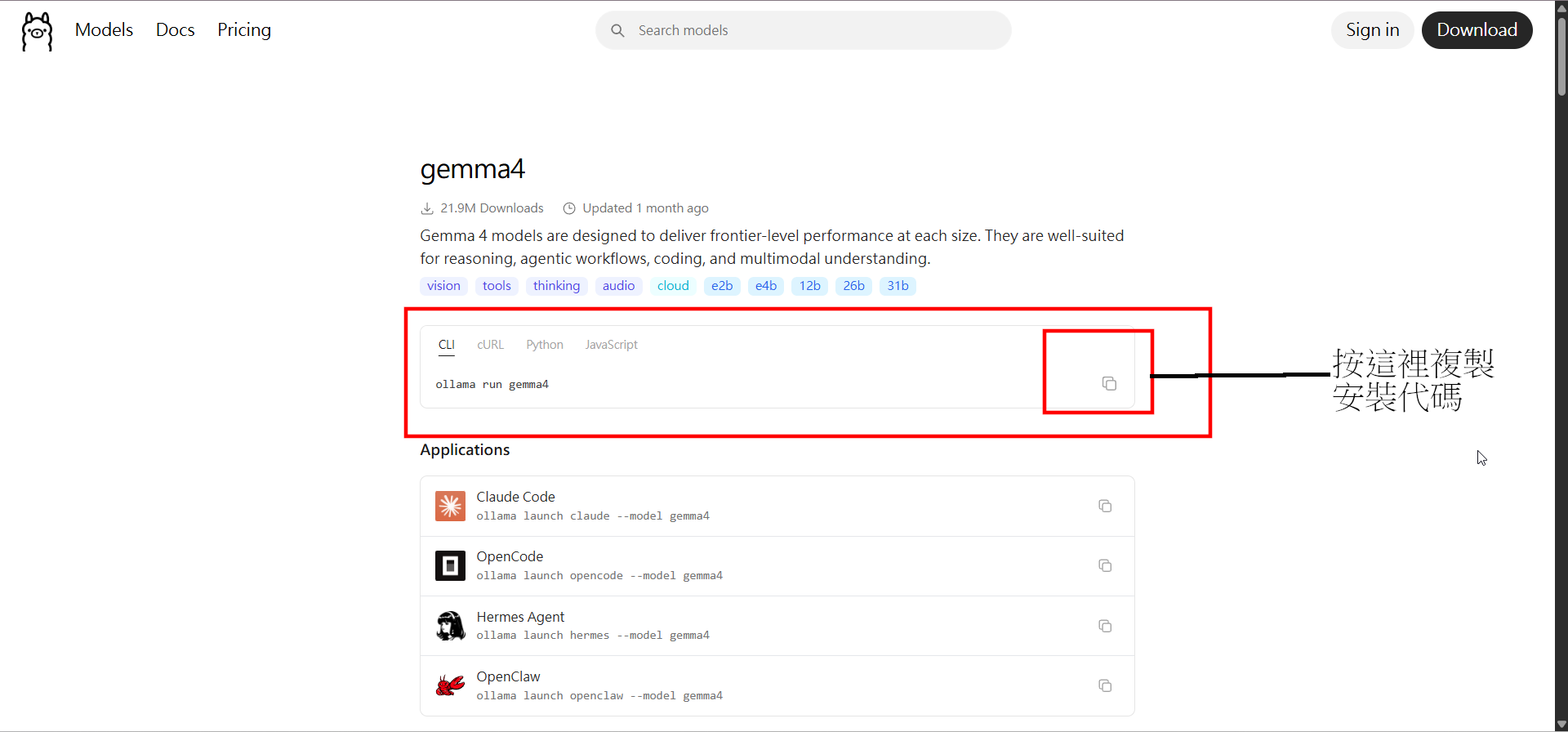The width and height of the screenshot is (1568, 732).
Task: Click the Gemma 4 description paragraph
Action: click(x=773, y=247)
